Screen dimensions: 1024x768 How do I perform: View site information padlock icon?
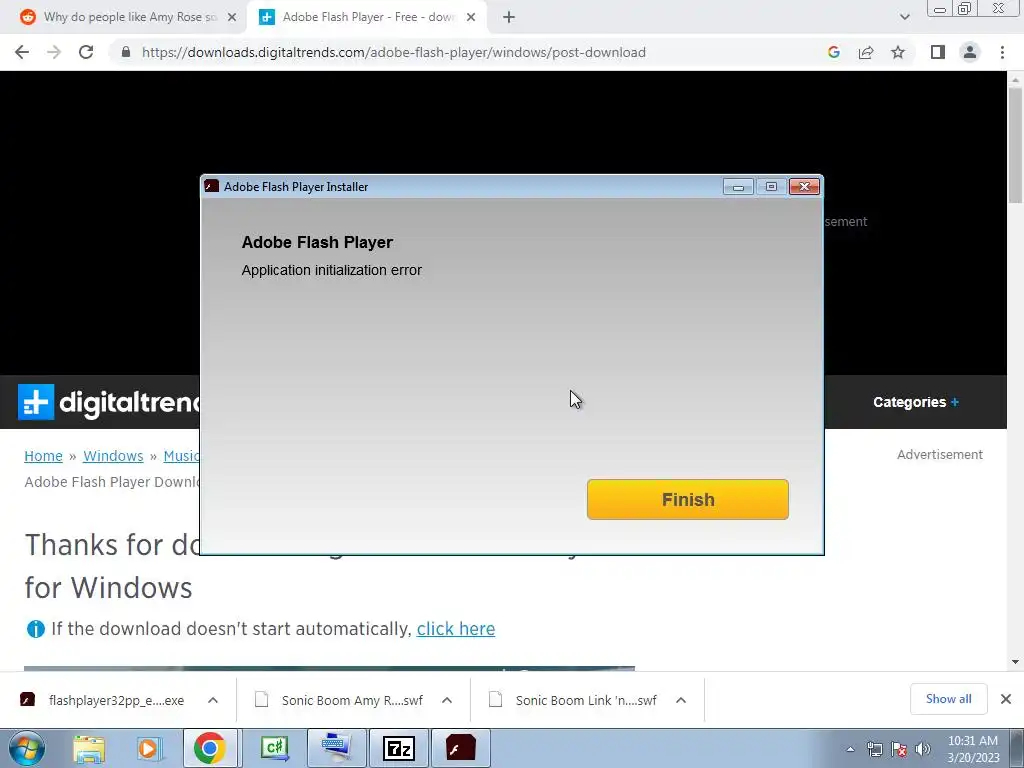126,52
